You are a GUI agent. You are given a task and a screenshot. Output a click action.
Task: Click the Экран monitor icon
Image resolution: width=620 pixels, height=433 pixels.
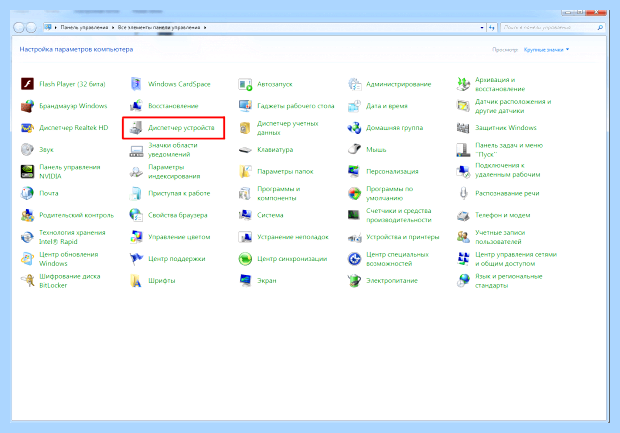pos(245,280)
